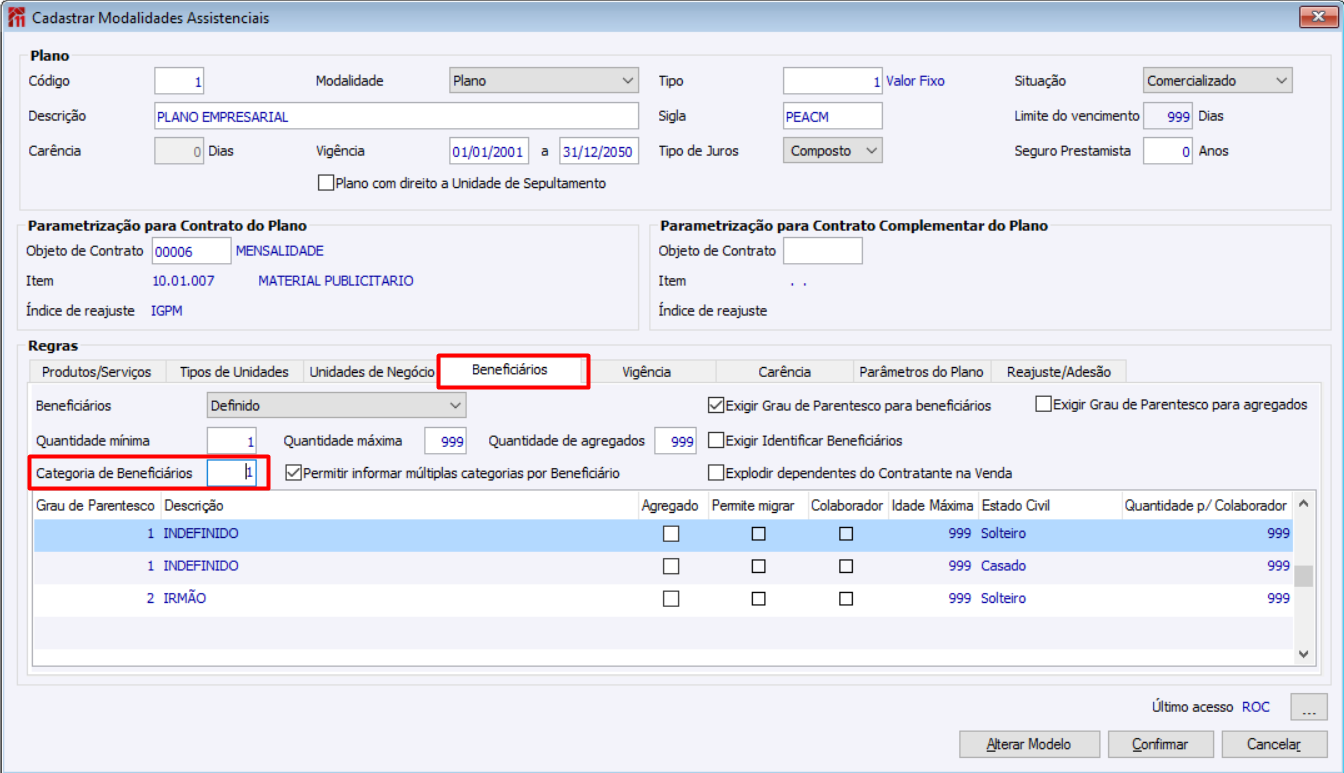The image size is (1344, 773).
Task: Switch to the Vigência tab
Action: click(646, 372)
